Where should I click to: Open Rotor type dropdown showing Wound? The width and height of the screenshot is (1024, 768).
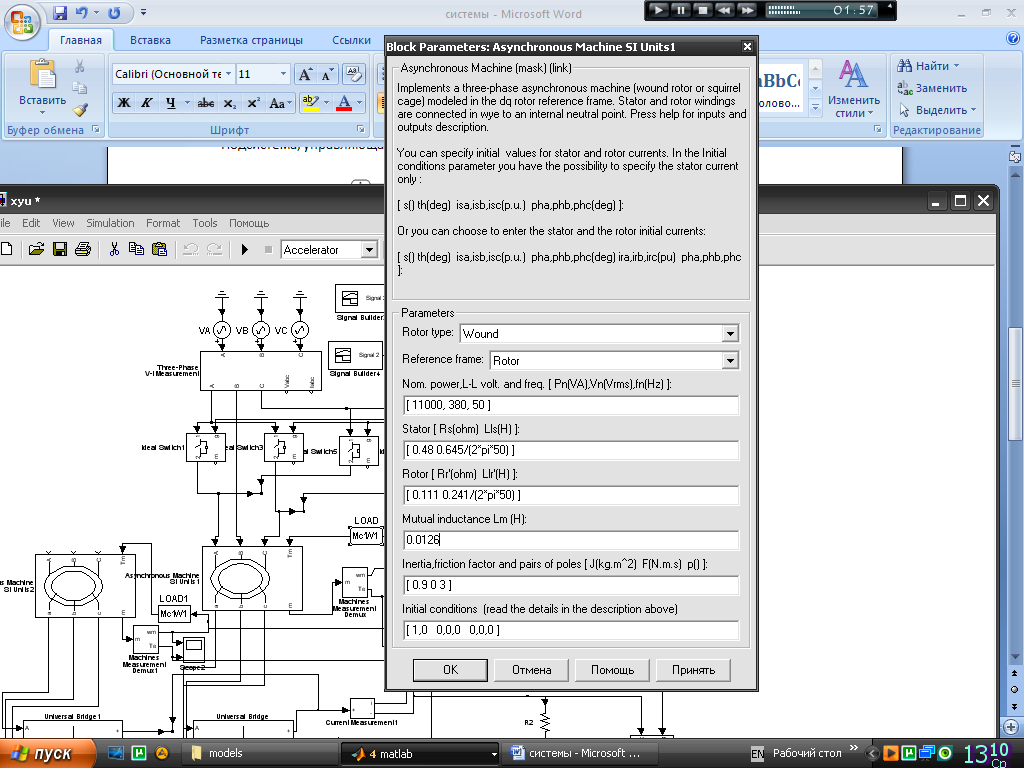730,334
